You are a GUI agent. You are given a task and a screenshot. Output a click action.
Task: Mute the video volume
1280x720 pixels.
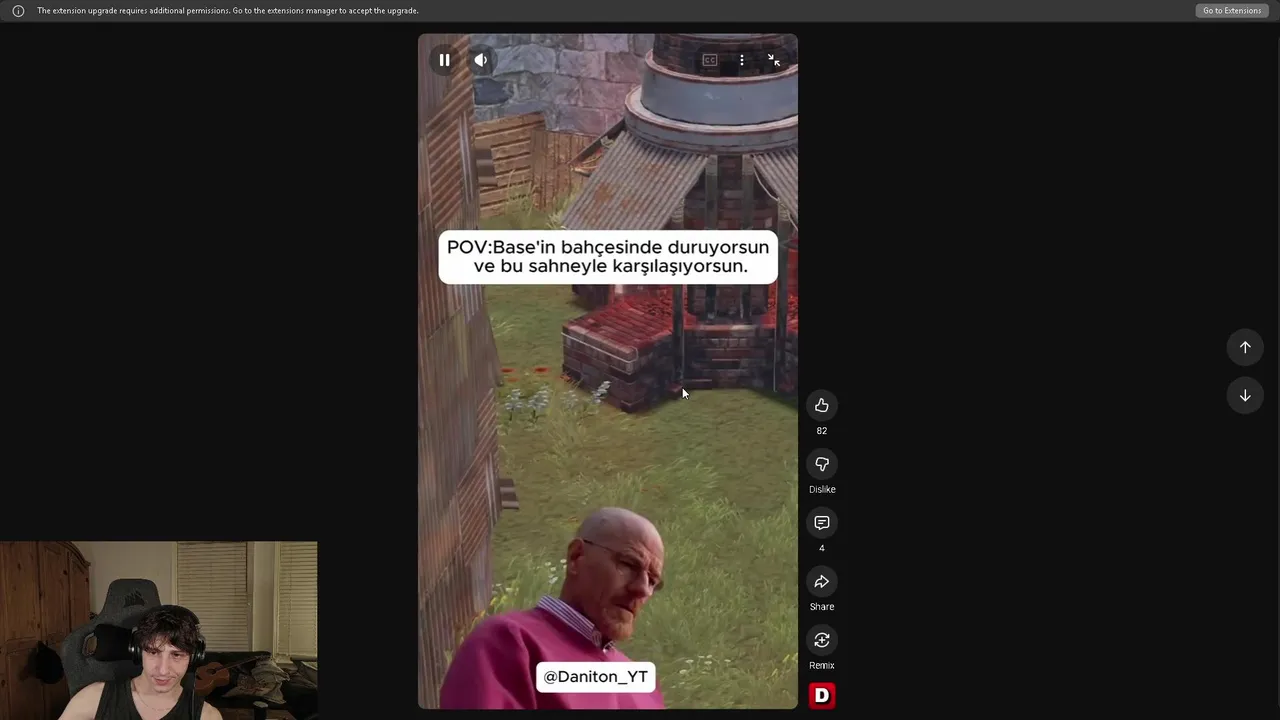(481, 60)
